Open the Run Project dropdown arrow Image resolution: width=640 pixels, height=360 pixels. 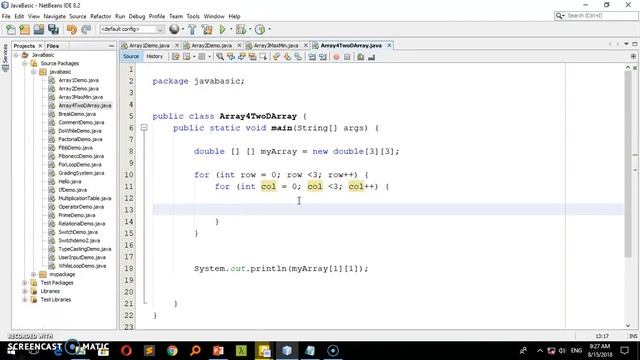(x=231, y=29)
